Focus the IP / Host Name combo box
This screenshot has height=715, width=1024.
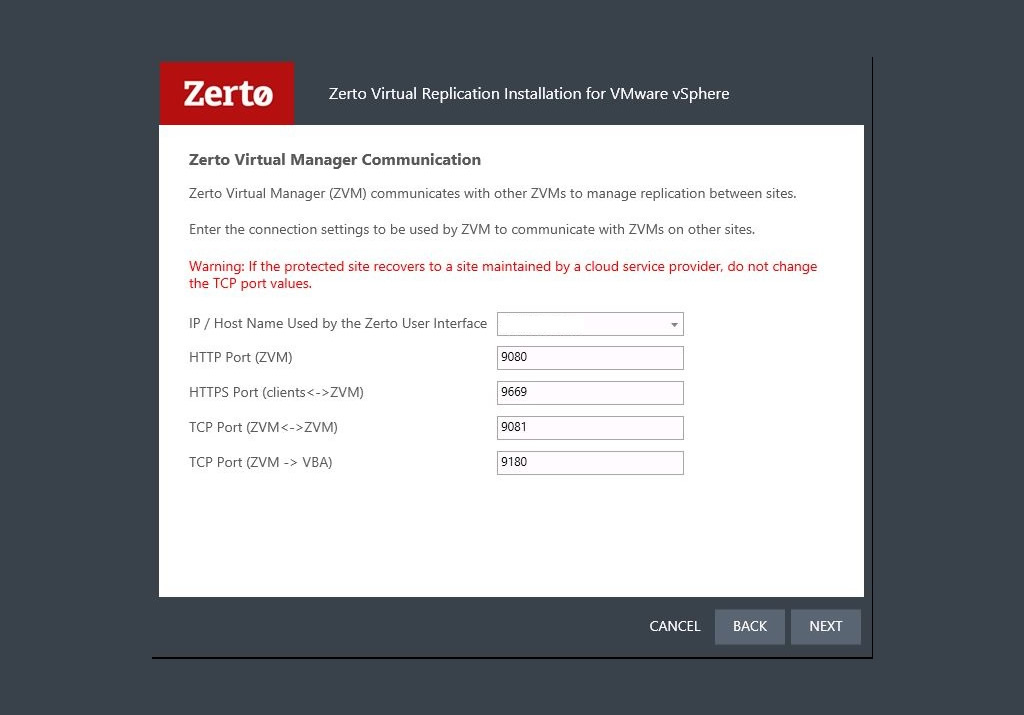click(590, 324)
